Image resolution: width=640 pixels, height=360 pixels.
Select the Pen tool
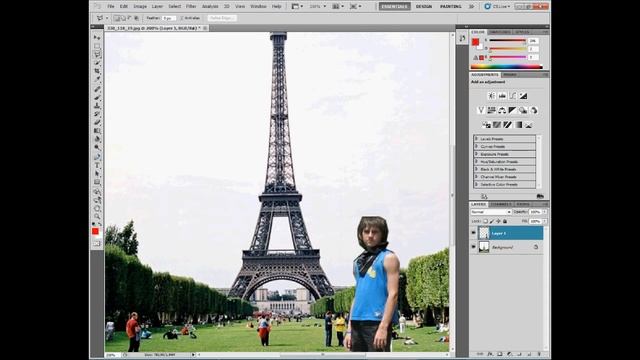pos(97,157)
